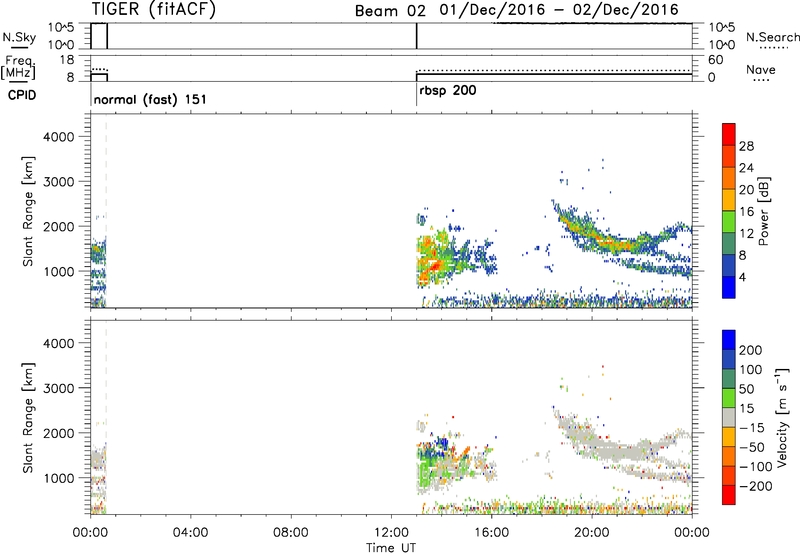The width and height of the screenshot is (800, 554).
Task: Click 'Slant Range [km]' label of velocity panel
Action: pos(28,418)
